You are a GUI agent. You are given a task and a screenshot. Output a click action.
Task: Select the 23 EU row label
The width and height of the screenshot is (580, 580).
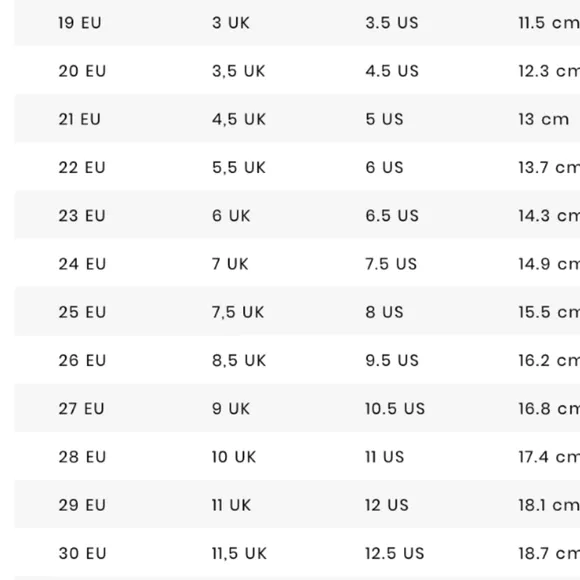(x=82, y=216)
